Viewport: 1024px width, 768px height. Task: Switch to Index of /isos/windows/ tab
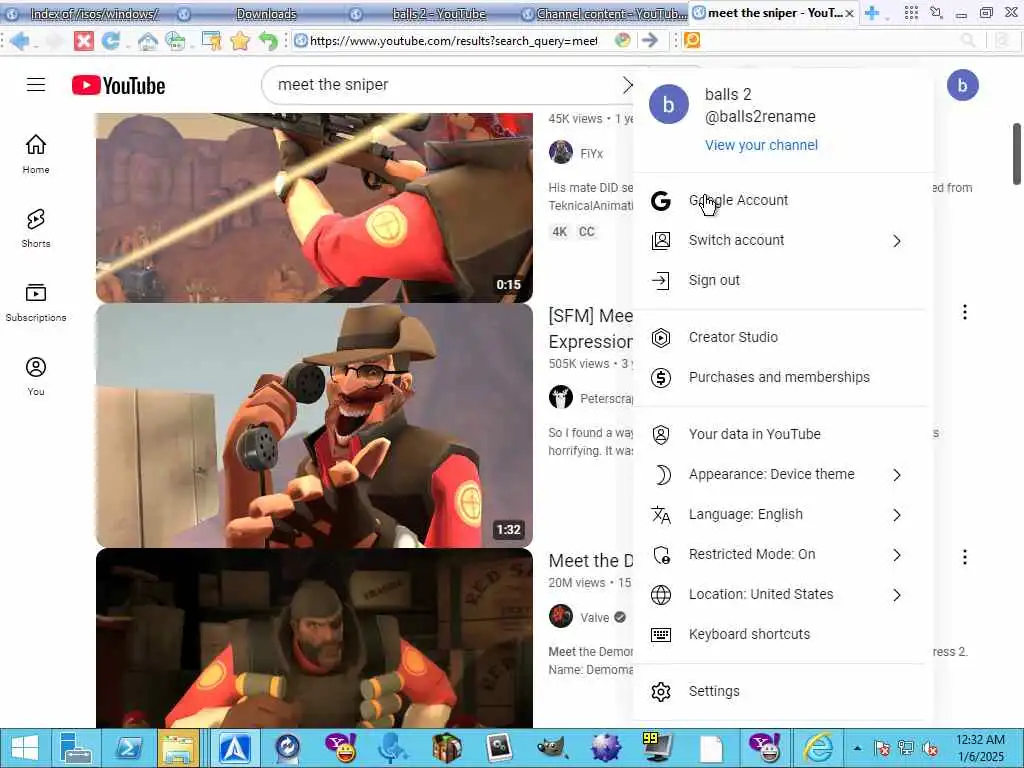pos(85,13)
